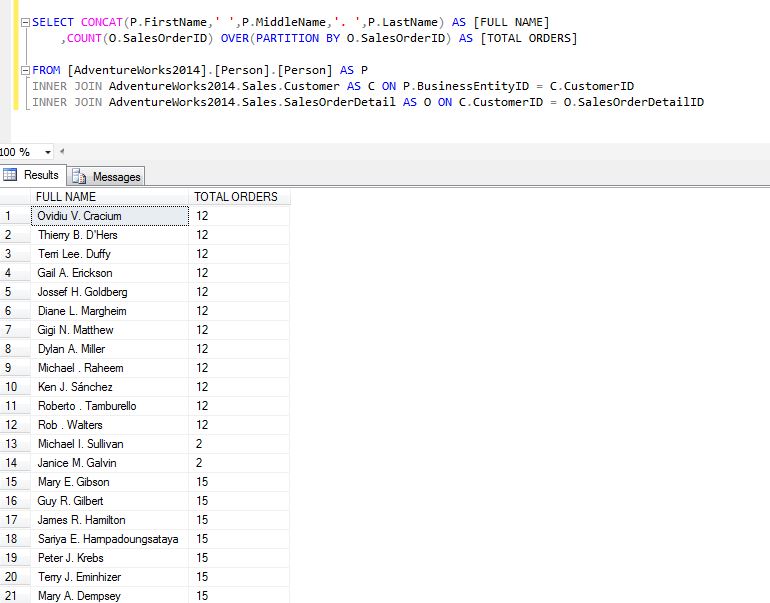Select cell 'Ken J. Sánchez'

[x=110, y=387]
